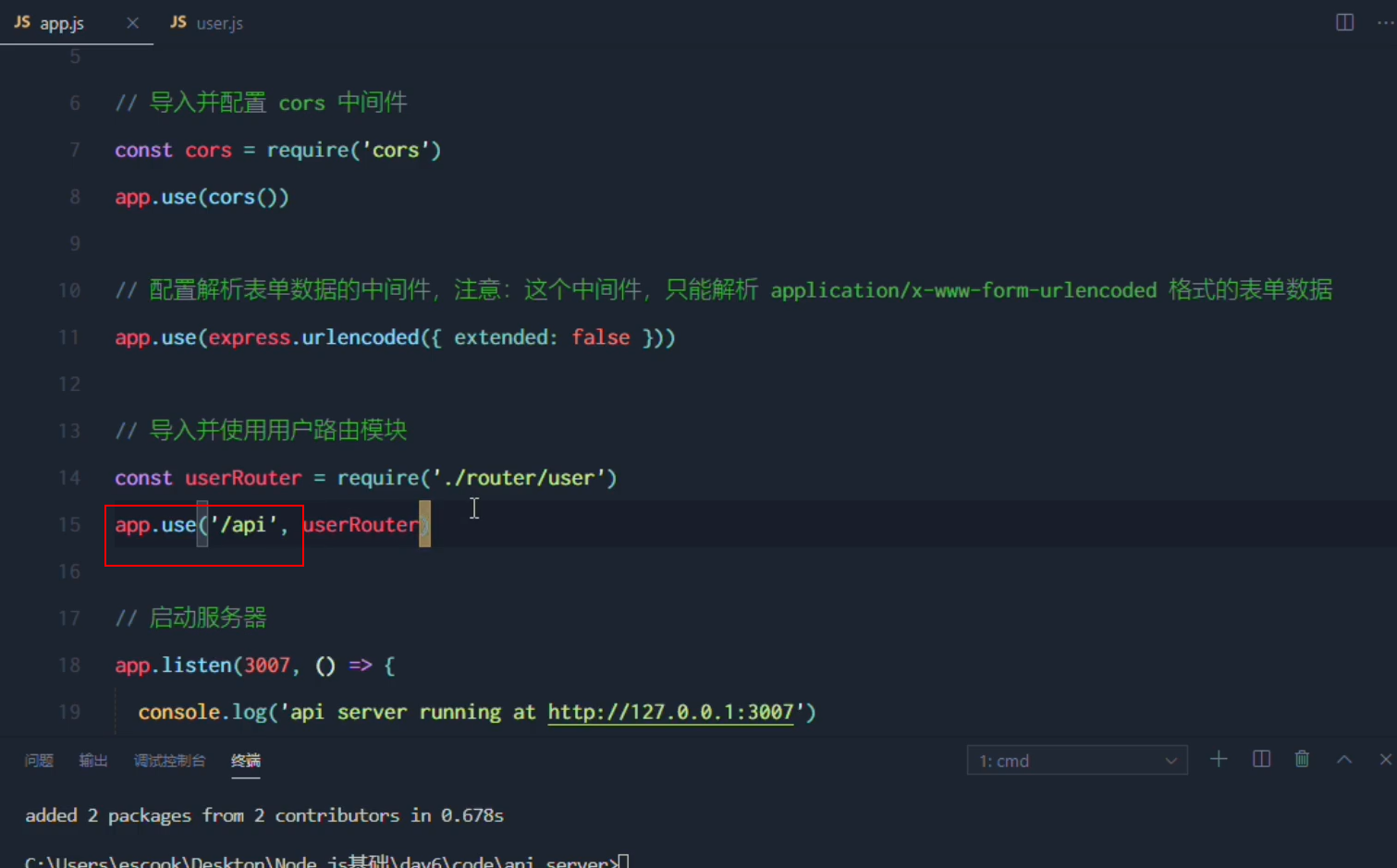Click line number 15 in the gutter
The height and width of the screenshot is (868, 1397).
[70, 525]
